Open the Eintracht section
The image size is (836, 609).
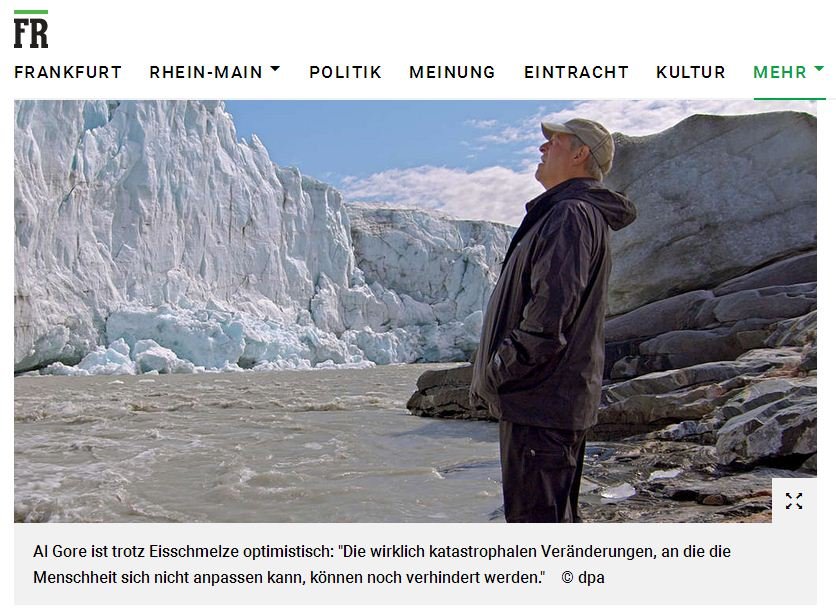coord(576,72)
